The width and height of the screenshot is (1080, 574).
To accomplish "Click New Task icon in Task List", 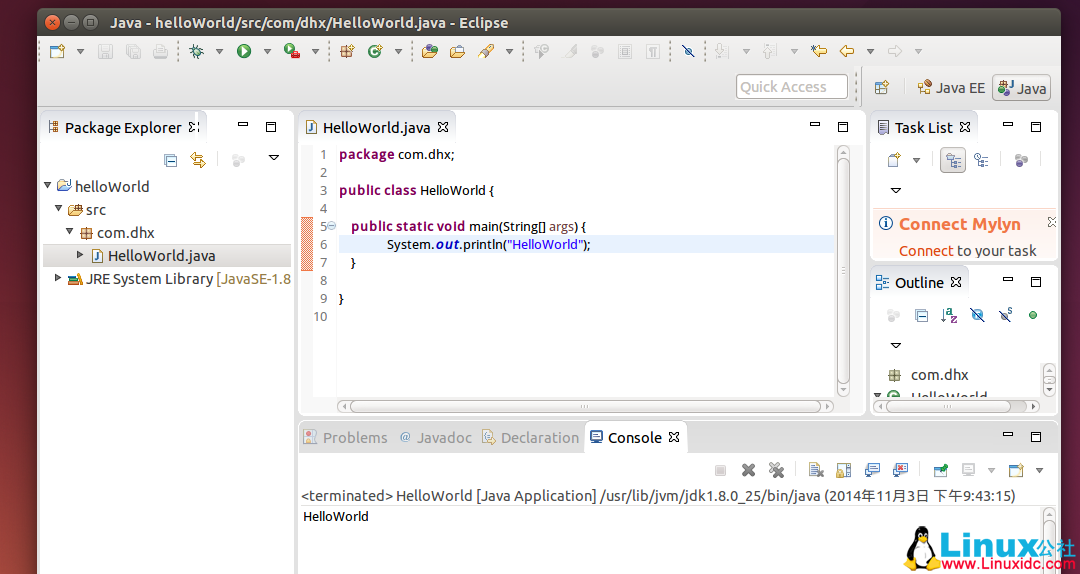I will point(894,160).
